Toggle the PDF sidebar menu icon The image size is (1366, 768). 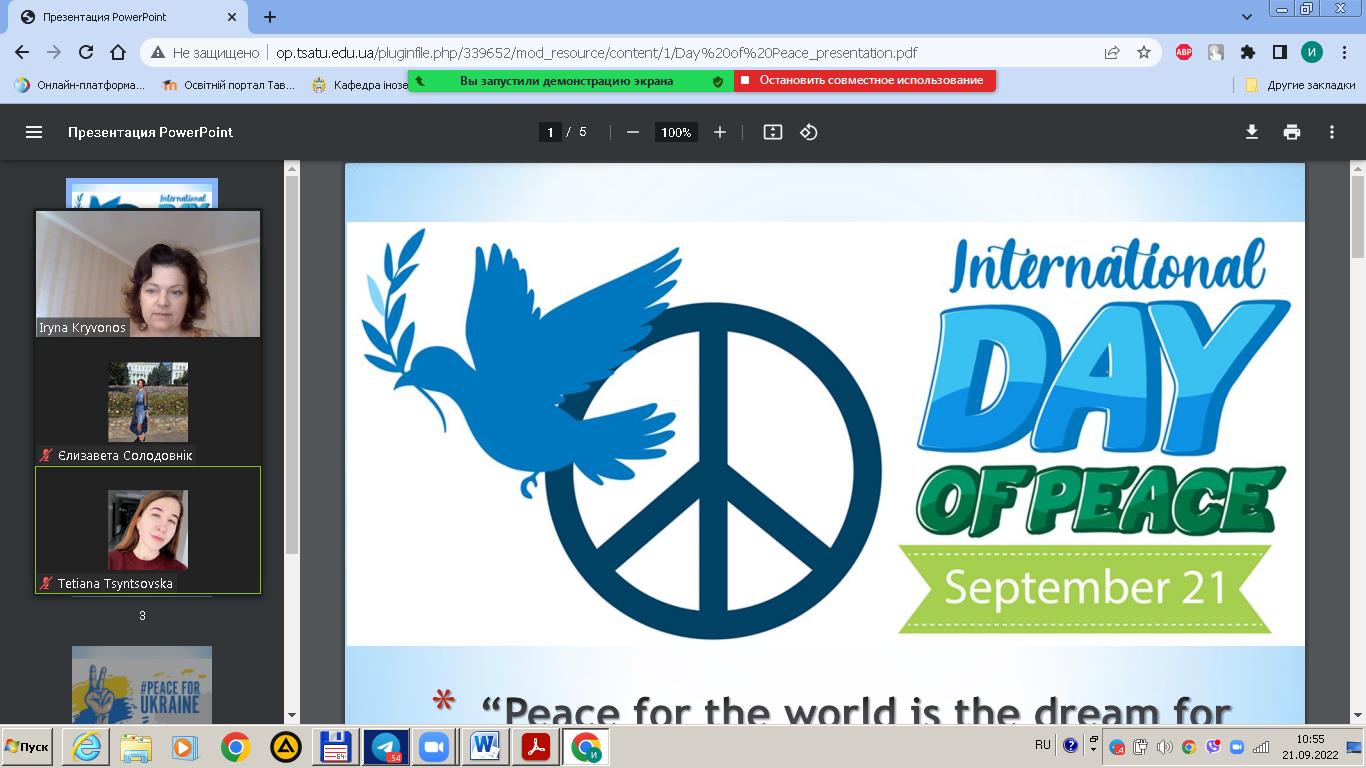(x=34, y=132)
